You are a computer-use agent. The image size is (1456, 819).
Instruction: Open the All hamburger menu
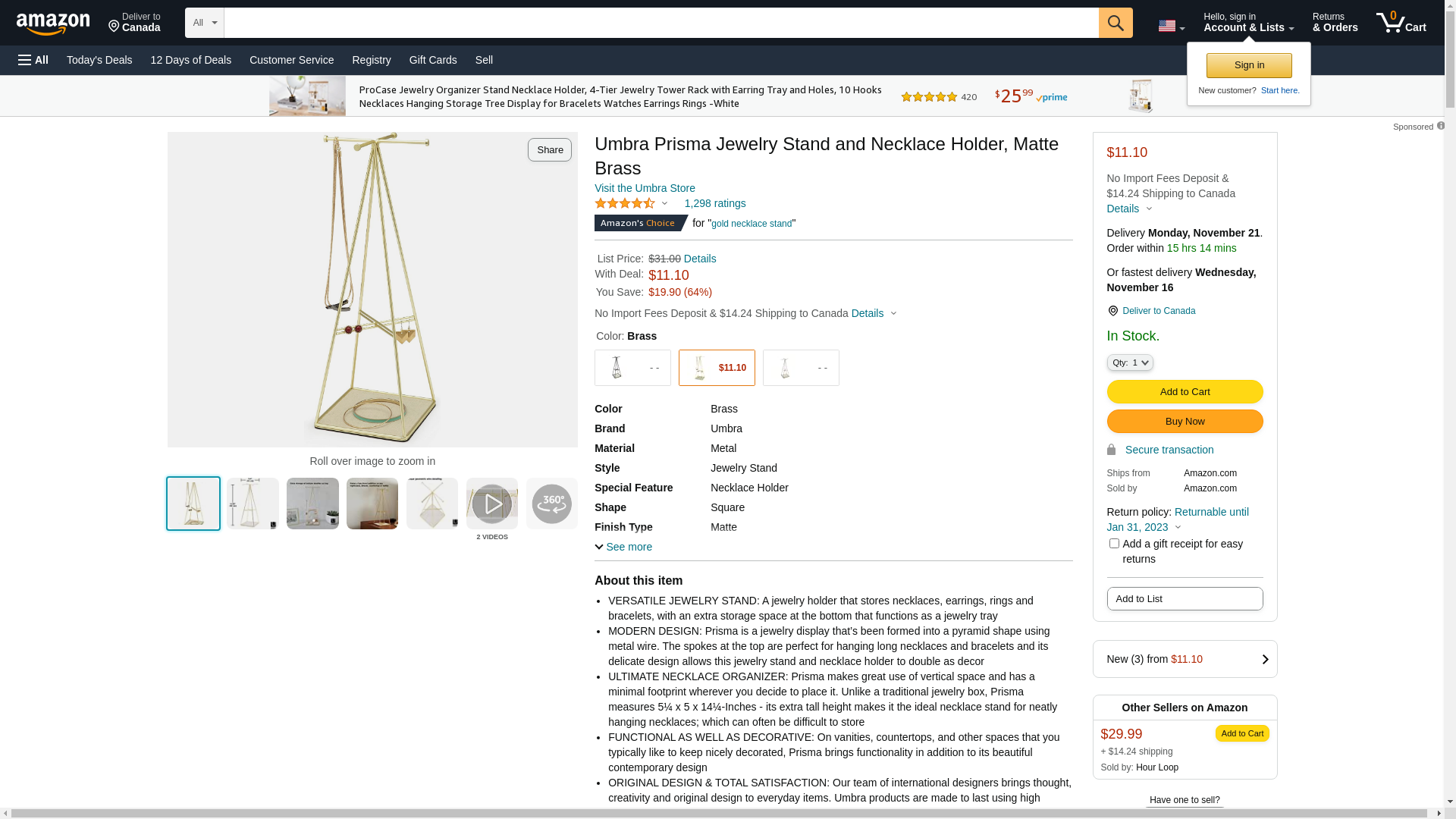click(x=33, y=60)
